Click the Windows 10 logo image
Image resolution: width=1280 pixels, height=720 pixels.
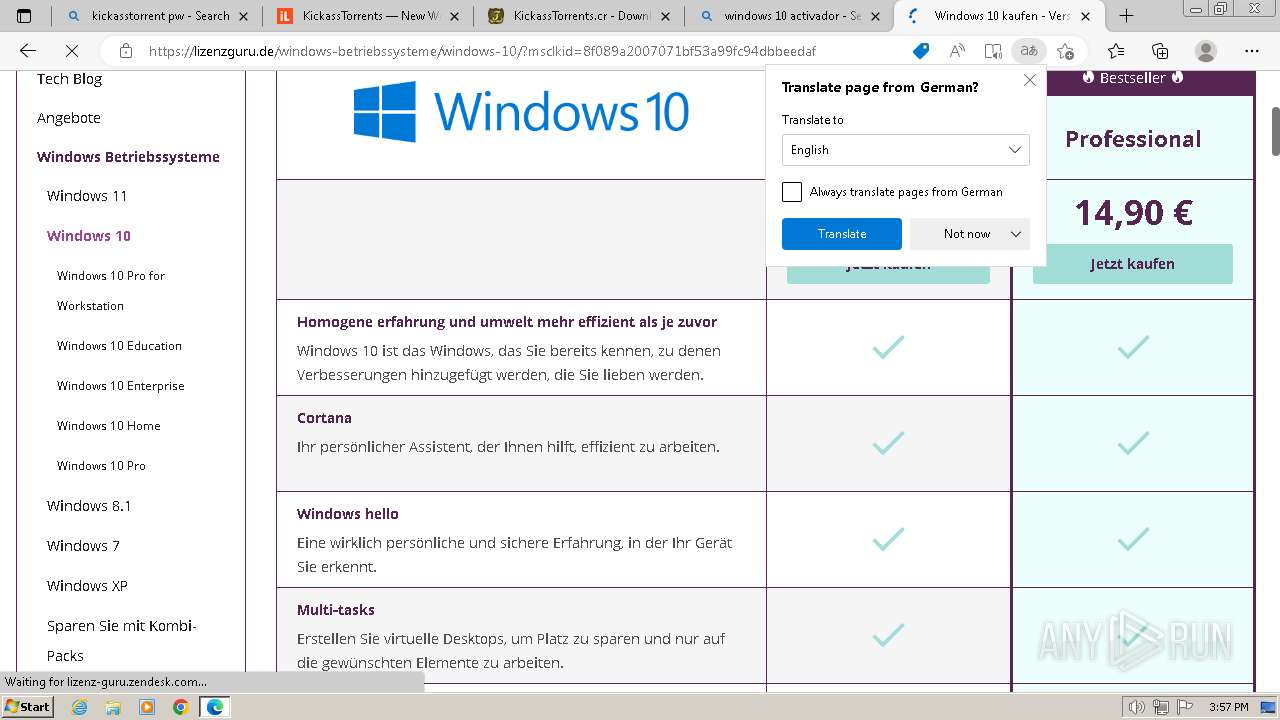tap(521, 111)
